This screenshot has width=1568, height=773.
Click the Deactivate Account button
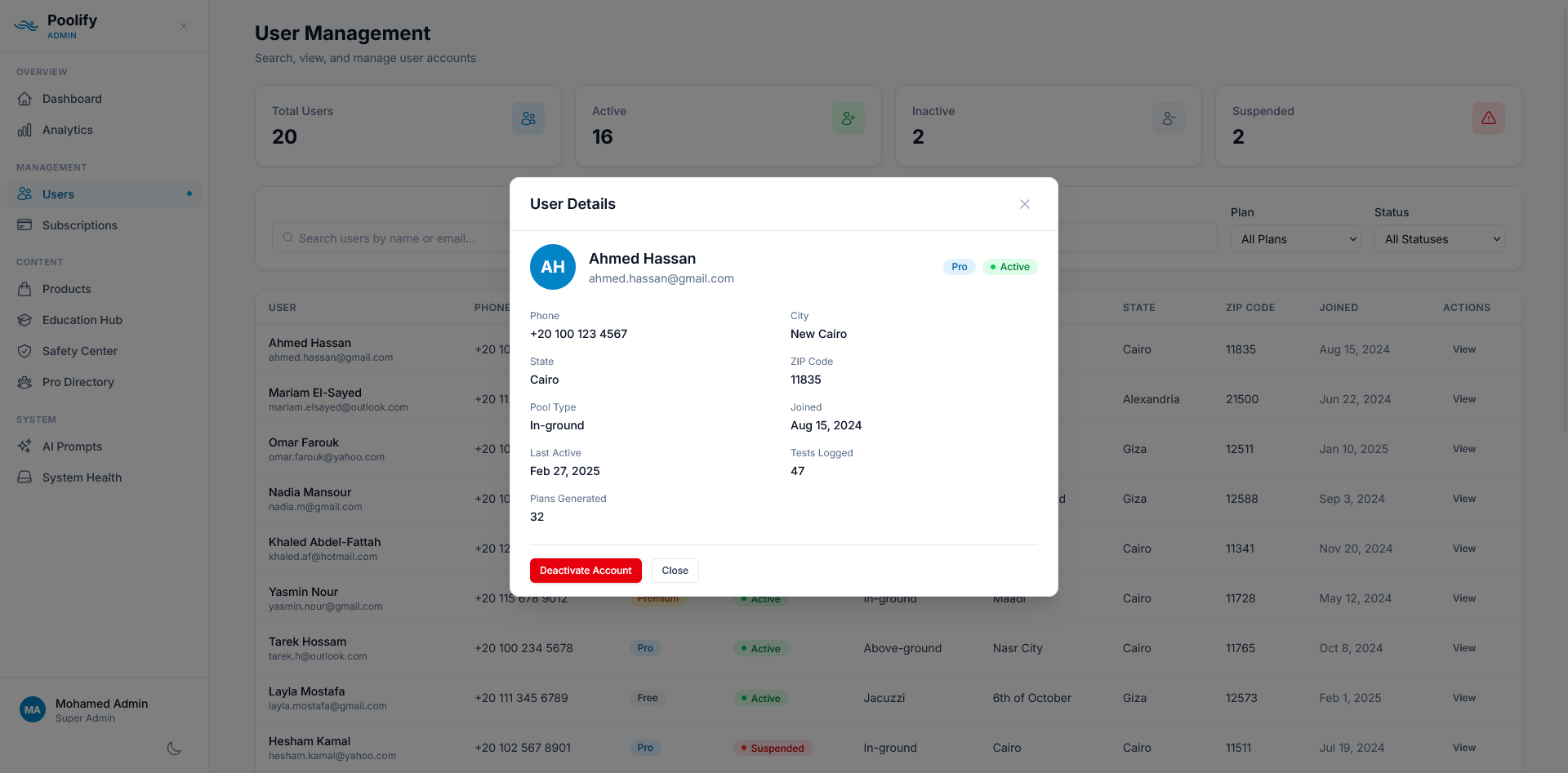coord(586,571)
